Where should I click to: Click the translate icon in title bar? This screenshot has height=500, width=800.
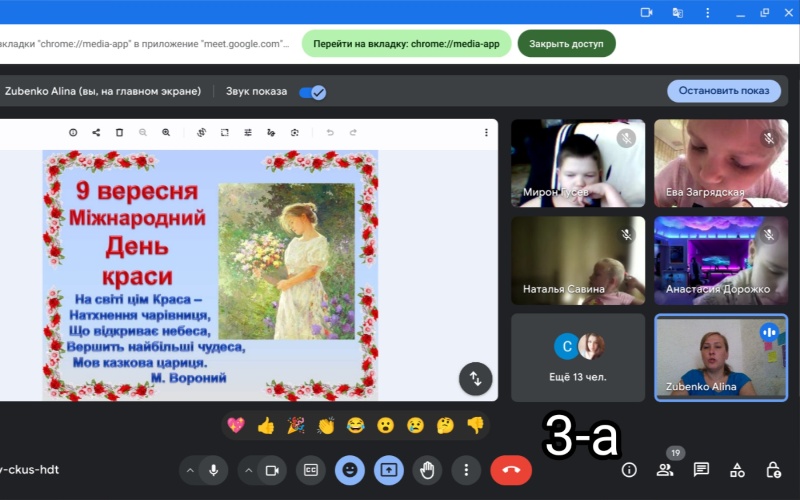[678, 13]
